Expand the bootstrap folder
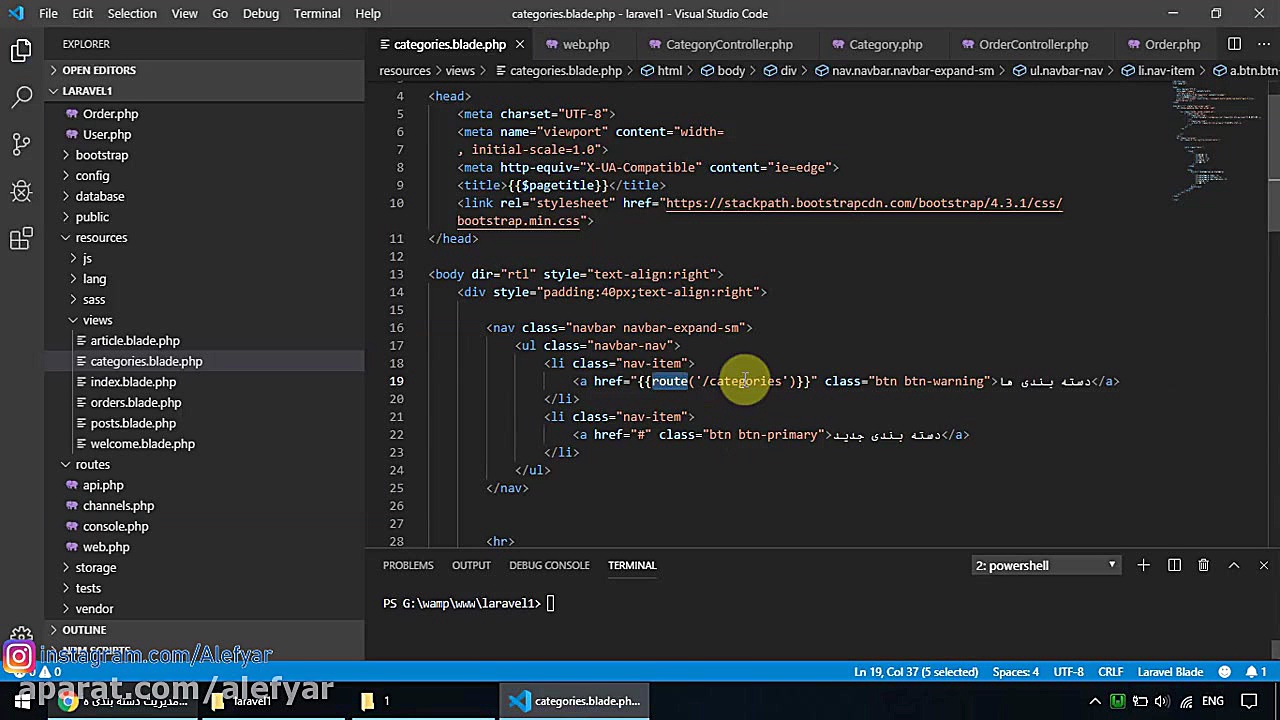The width and height of the screenshot is (1280, 720). pos(101,155)
